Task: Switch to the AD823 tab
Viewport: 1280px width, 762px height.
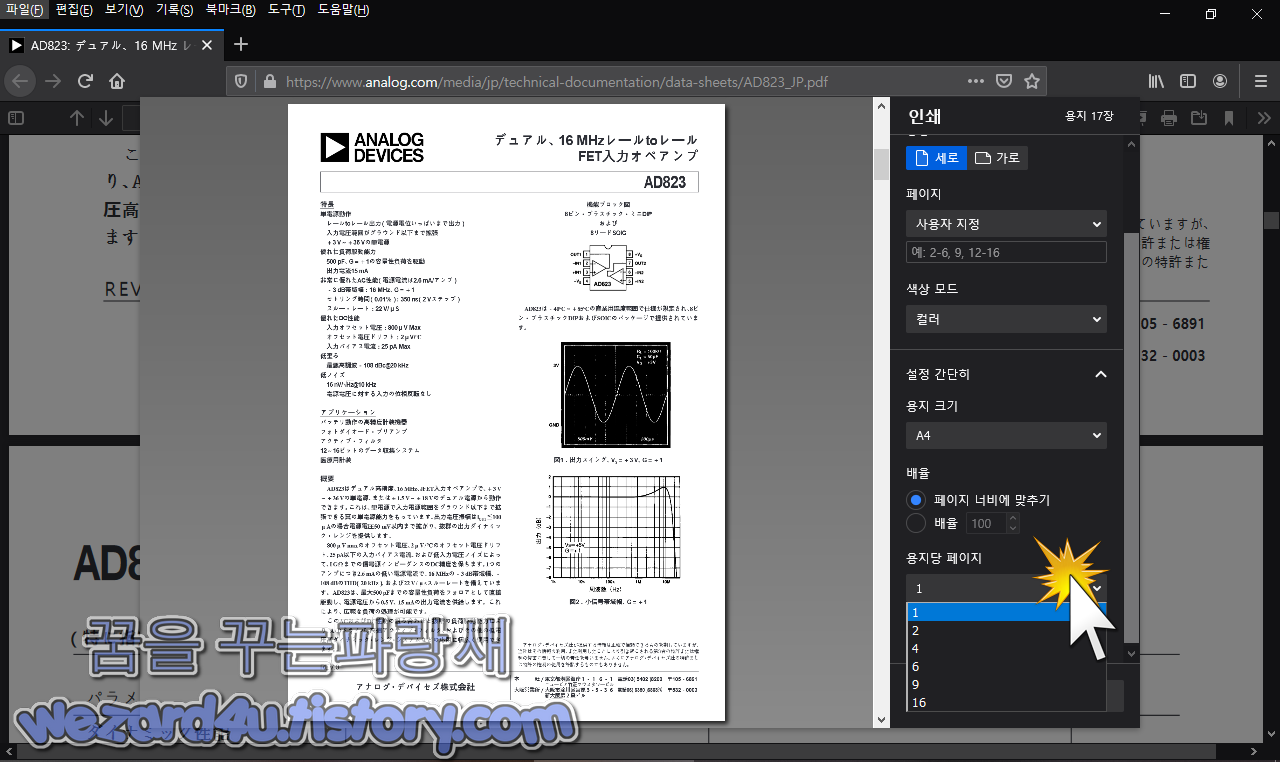Action: point(112,45)
